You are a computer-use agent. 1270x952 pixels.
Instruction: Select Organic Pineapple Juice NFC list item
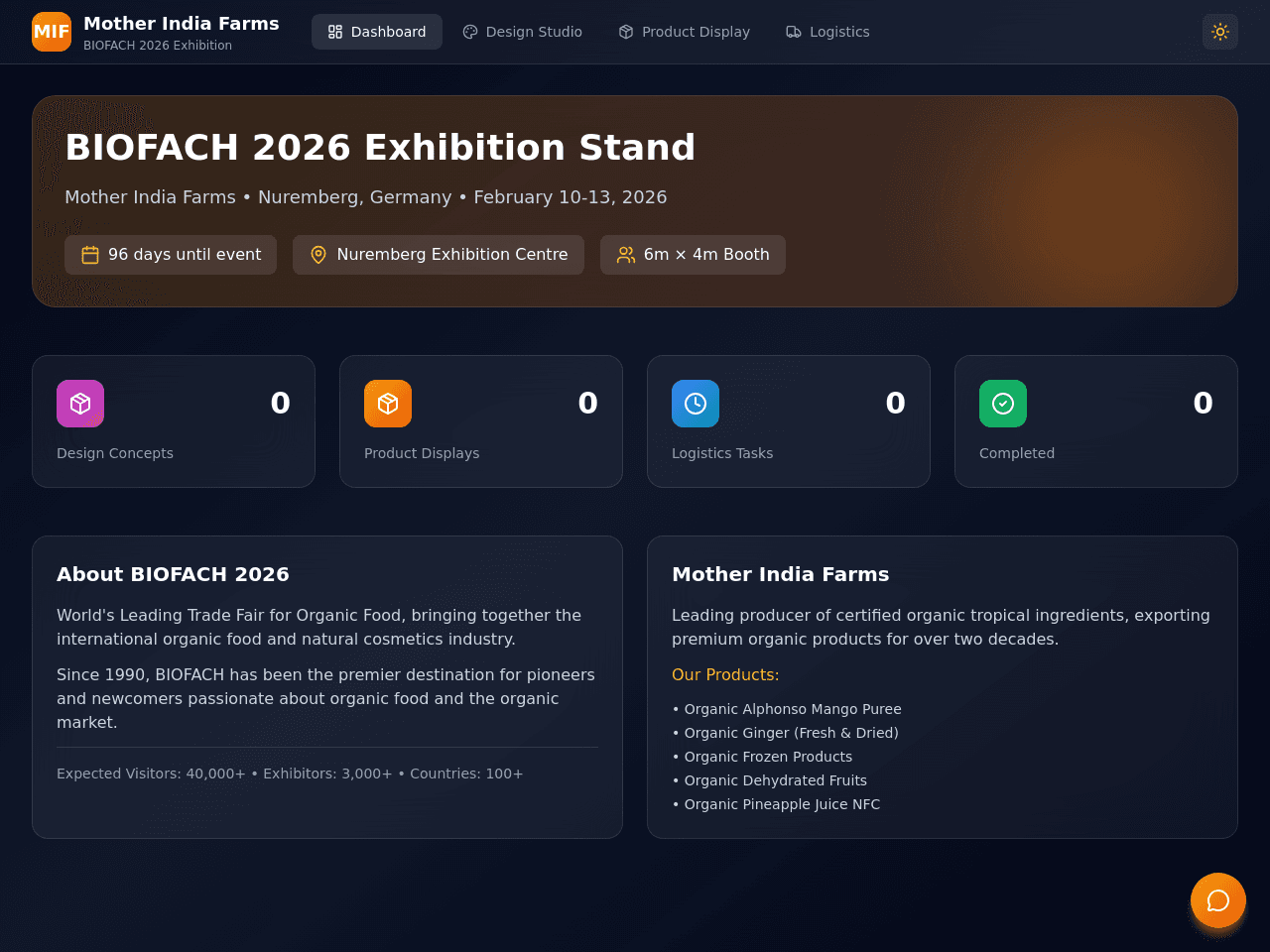point(776,804)
